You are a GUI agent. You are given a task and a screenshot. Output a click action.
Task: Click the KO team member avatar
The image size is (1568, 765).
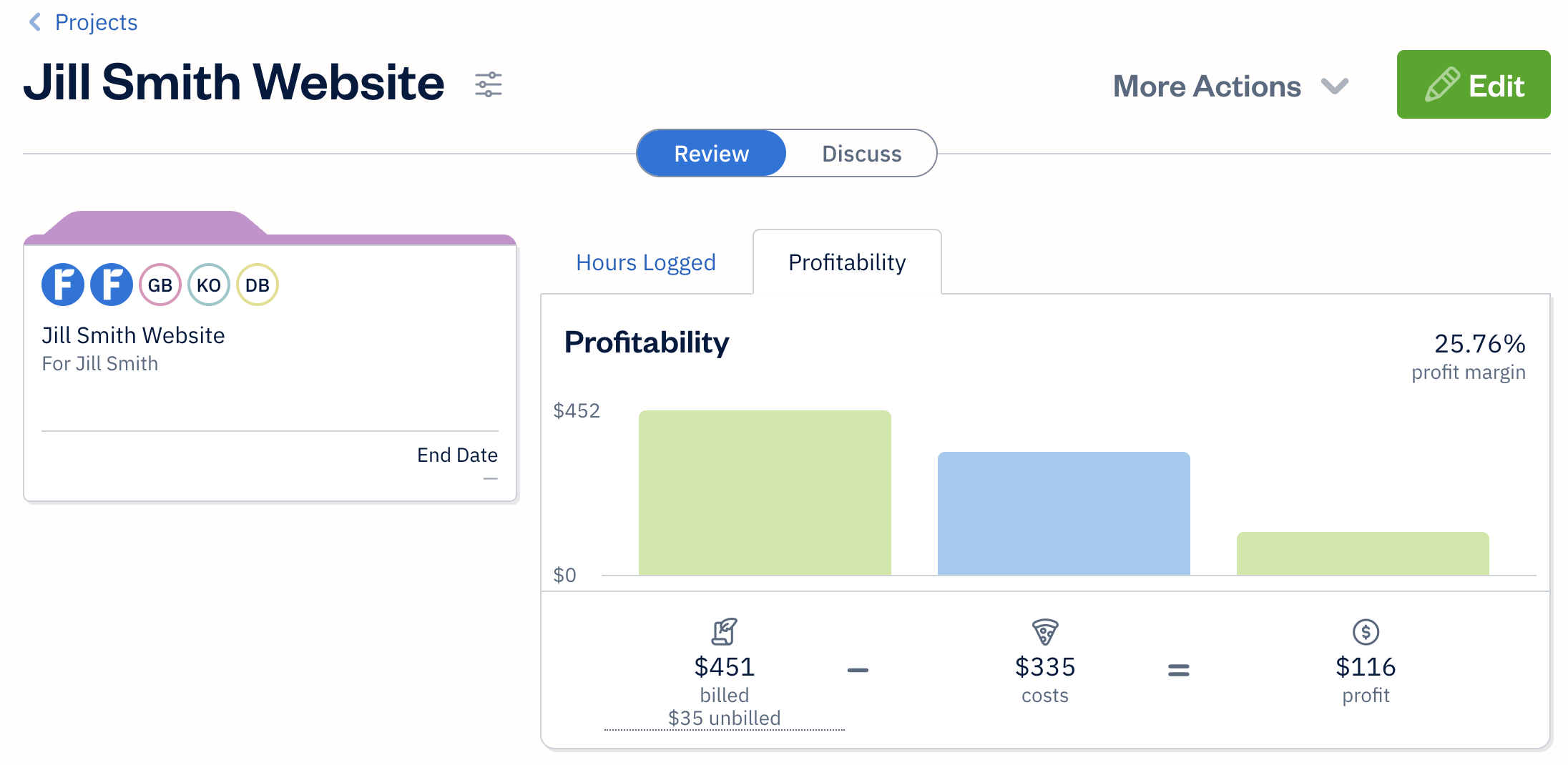(x=208, y=284)
